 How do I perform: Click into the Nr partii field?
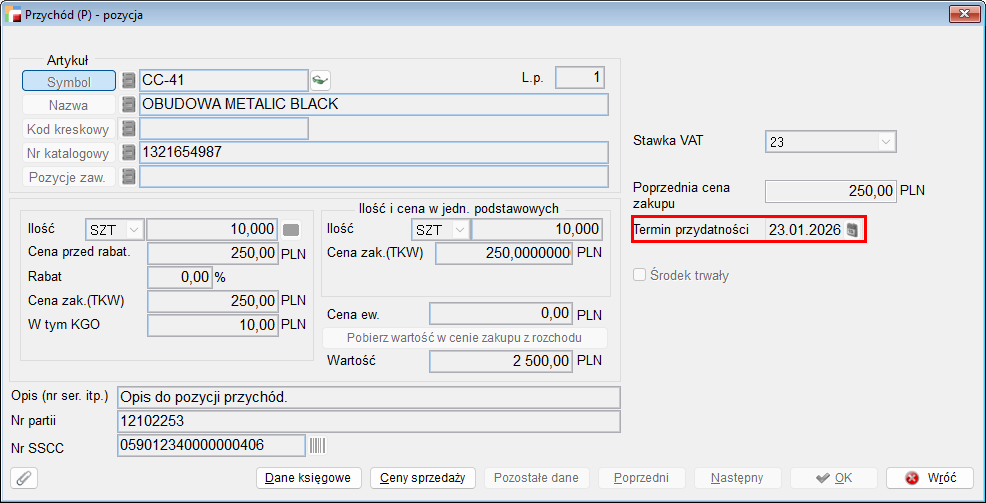tap(368, 421)
